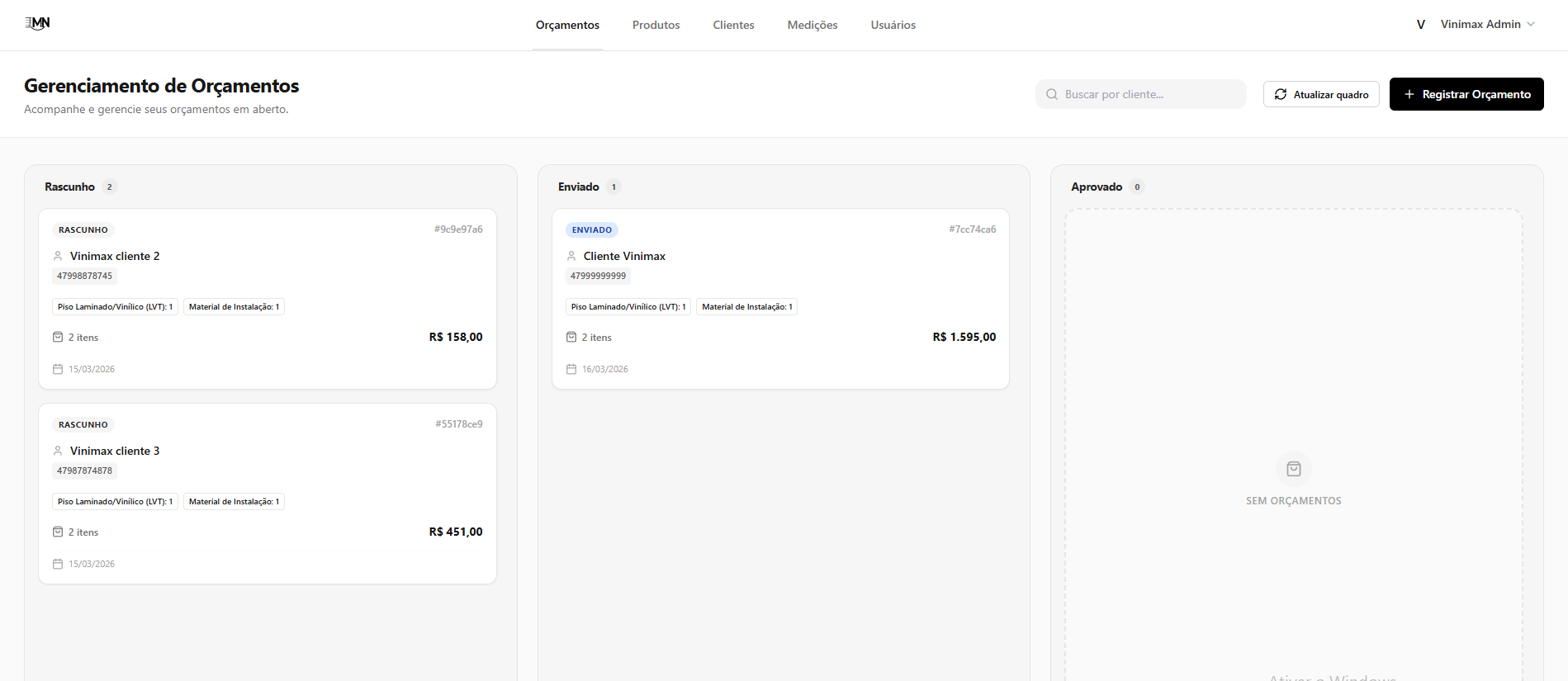Click bag icon in empty Aprovado column
1568x681 pixels.
(1293, 469)
